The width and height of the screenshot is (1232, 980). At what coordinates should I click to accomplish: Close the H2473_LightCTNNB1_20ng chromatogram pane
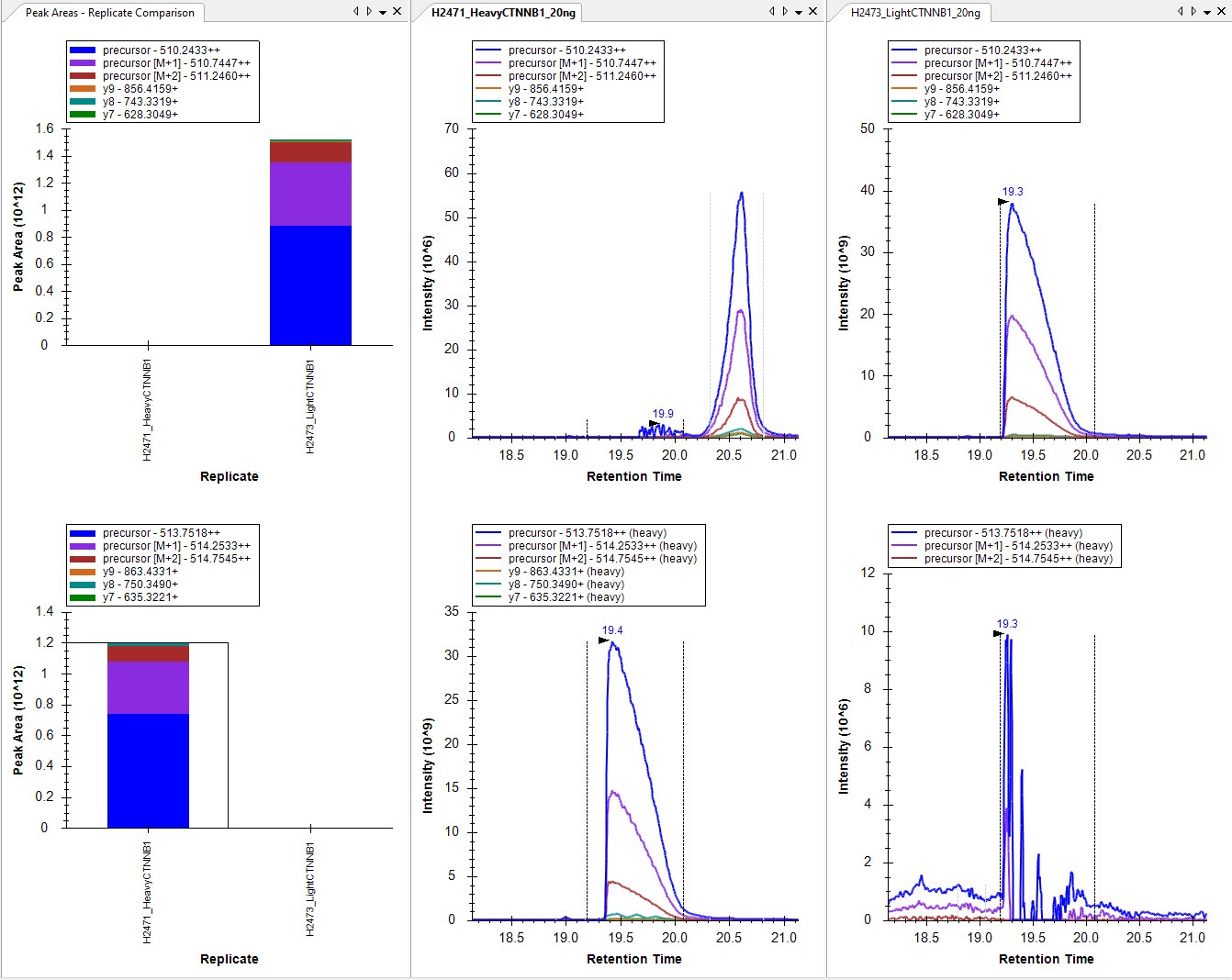click(x=1222, y=12)
